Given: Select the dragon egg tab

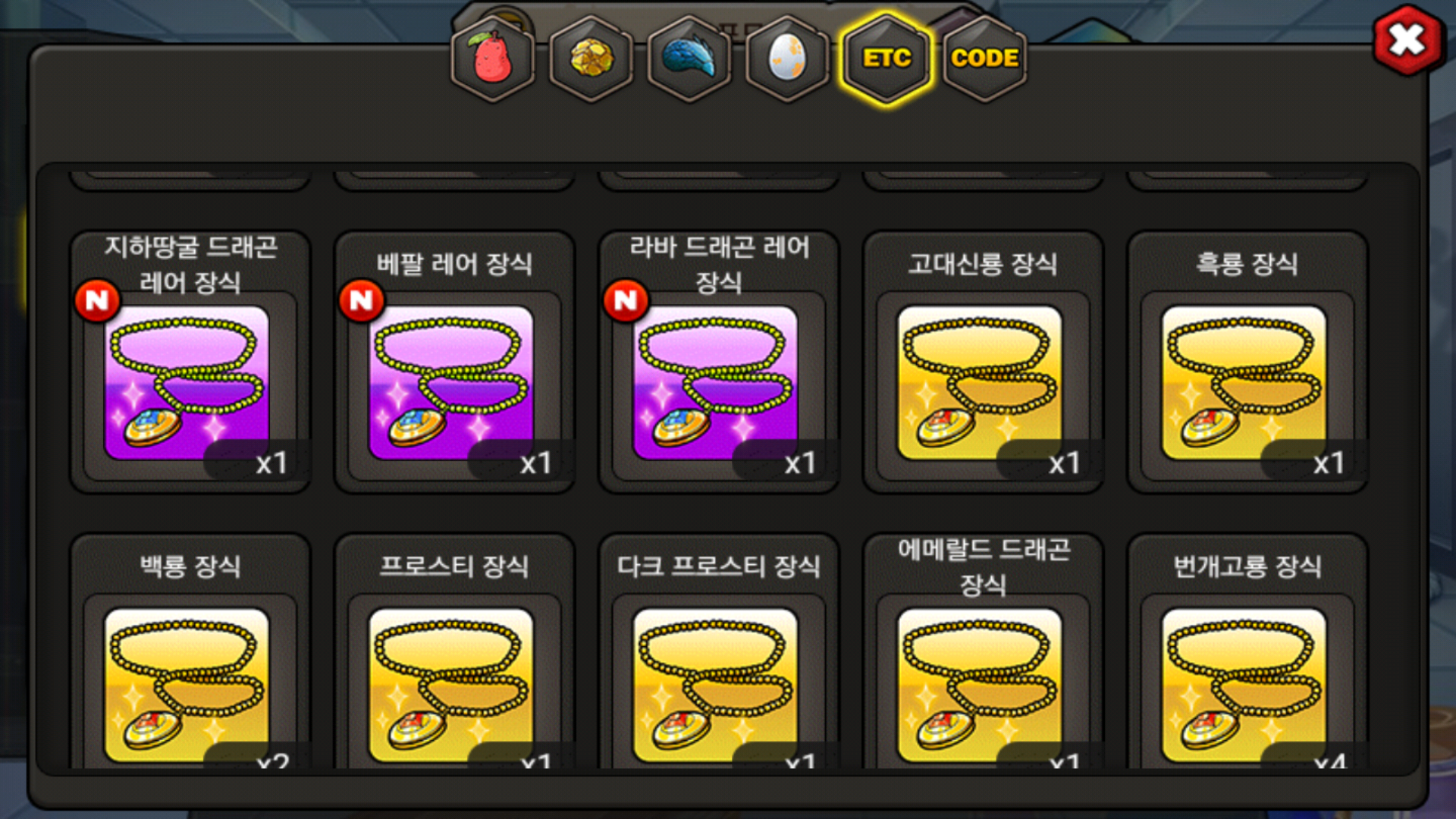Looking at the screenshot, I should pos(787,58).
